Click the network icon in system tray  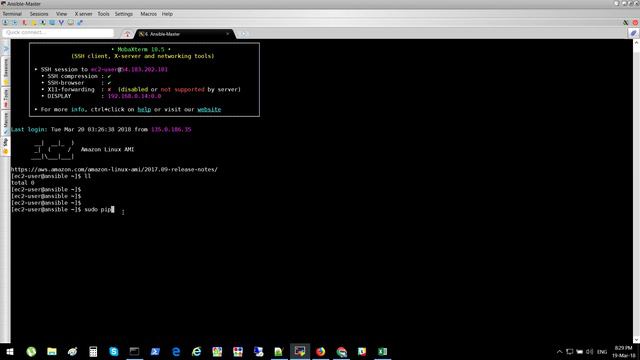click(x=569, y=351)
